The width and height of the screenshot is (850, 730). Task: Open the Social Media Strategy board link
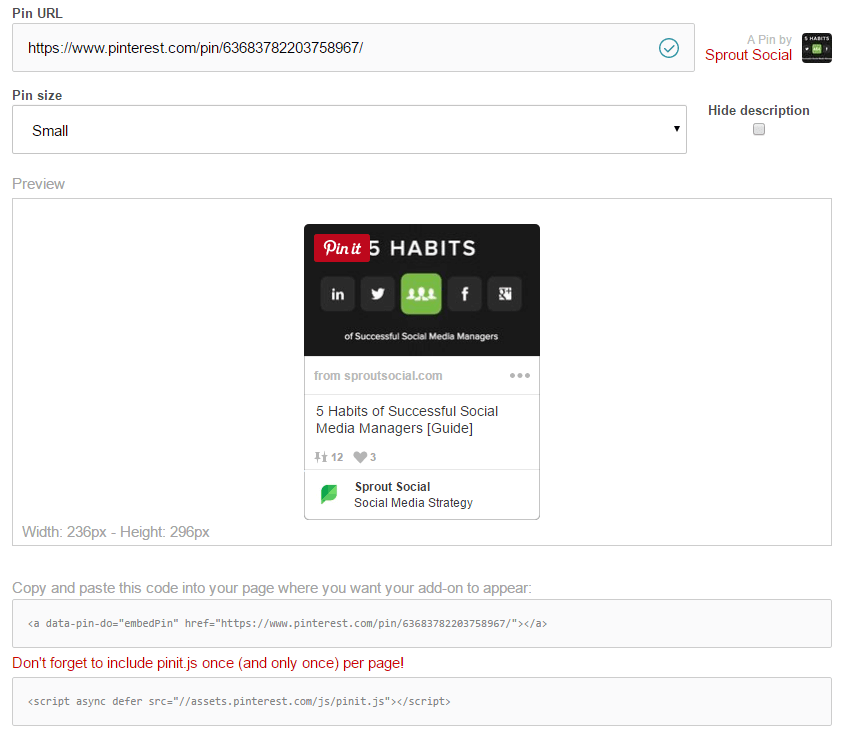(413, 503)
